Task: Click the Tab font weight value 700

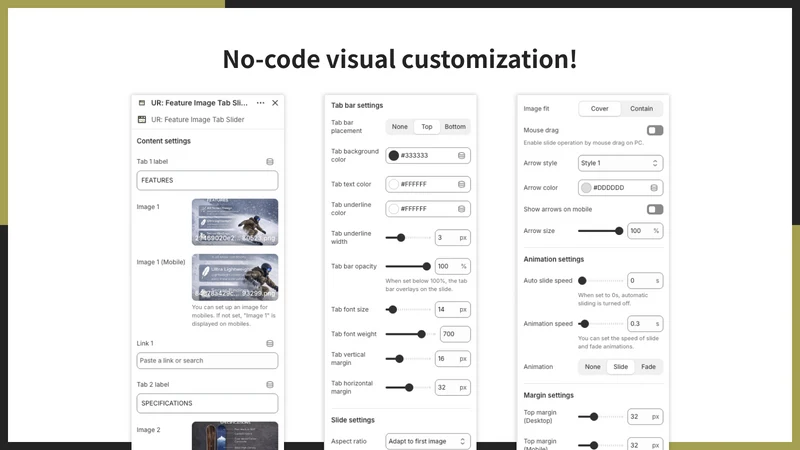Action: click(x=455, y=334)
